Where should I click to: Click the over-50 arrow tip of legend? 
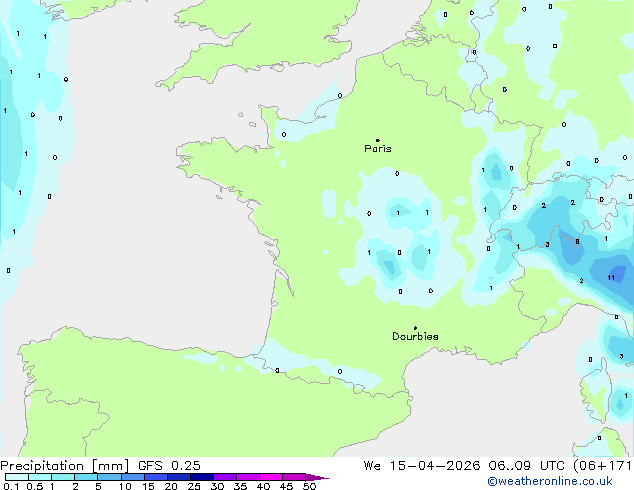click(317, 477)
